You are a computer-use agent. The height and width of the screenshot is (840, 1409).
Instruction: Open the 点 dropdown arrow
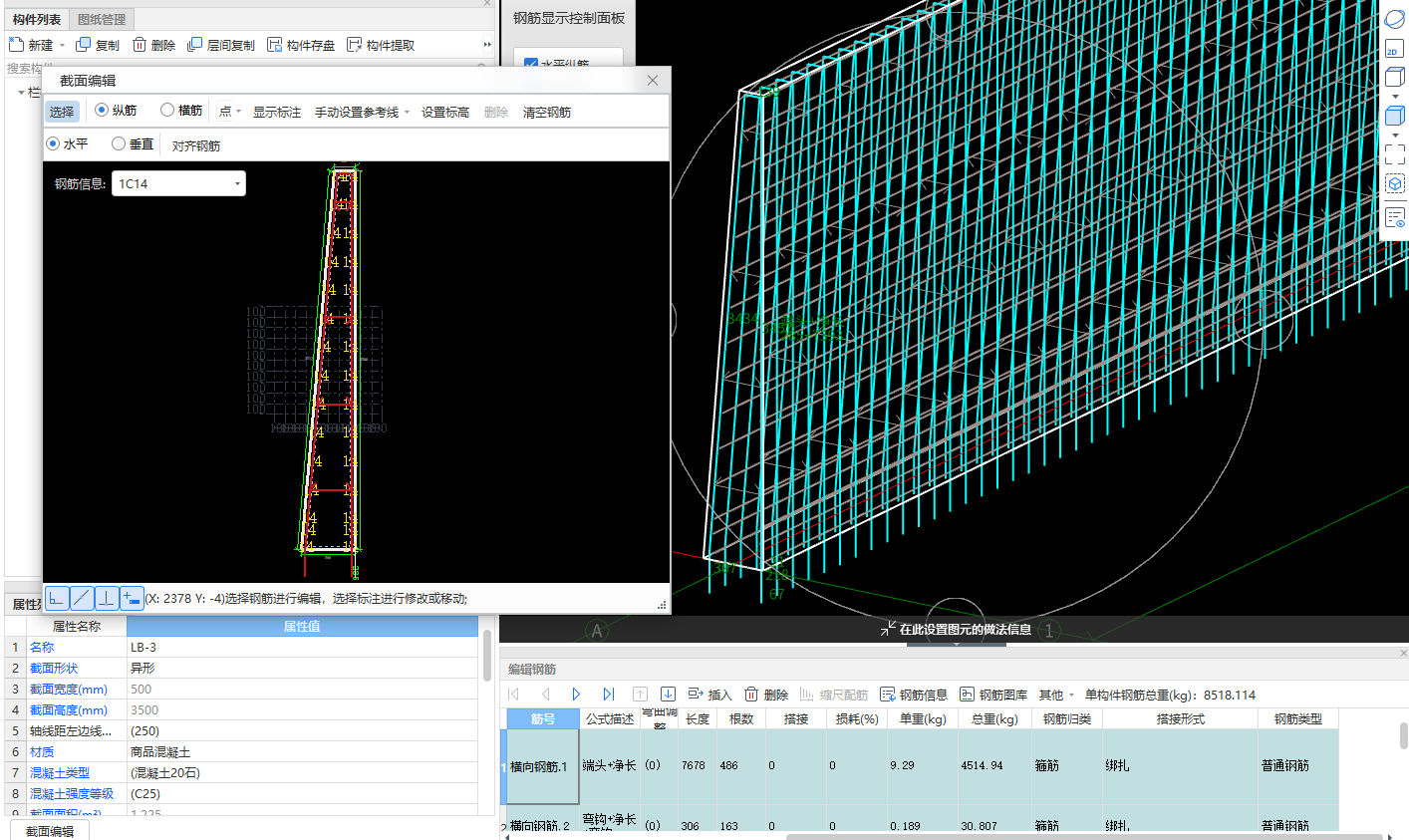(239, 112)
